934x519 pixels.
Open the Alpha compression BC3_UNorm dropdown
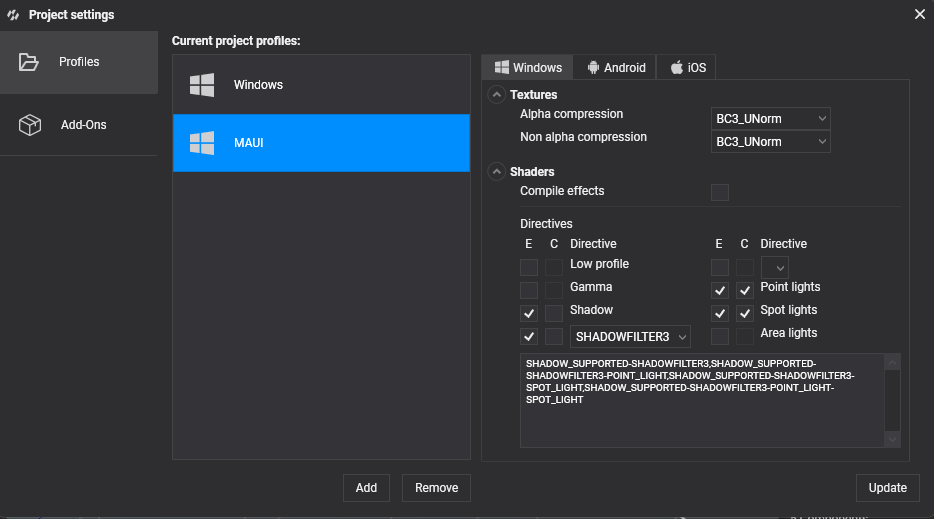[771, 119]
